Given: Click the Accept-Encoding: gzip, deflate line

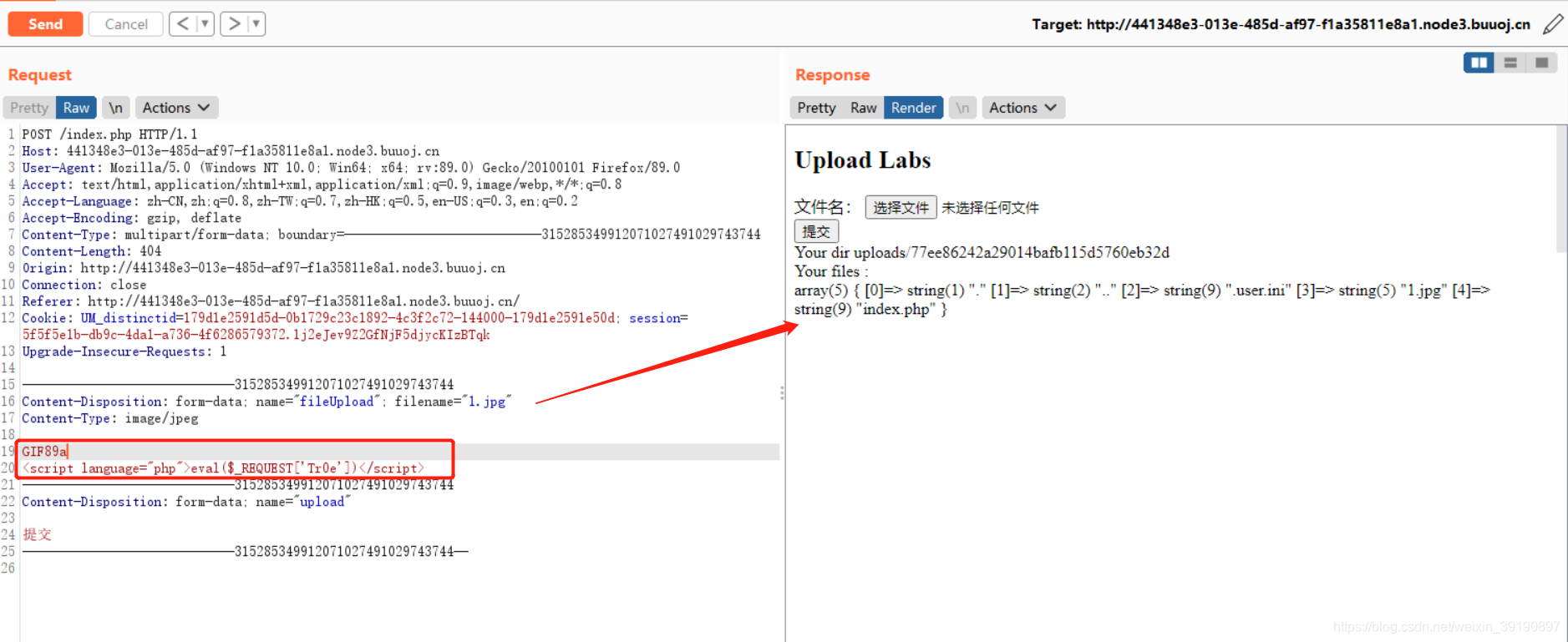Looking at the screenshot, I should 131,218.
